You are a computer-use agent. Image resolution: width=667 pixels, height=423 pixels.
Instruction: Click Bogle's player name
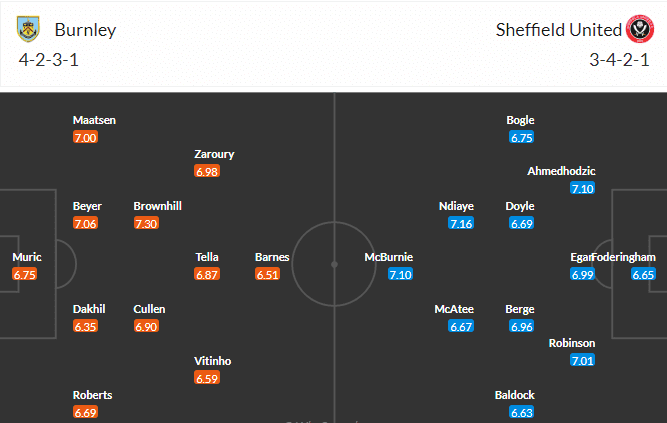(x=521, y=120)
